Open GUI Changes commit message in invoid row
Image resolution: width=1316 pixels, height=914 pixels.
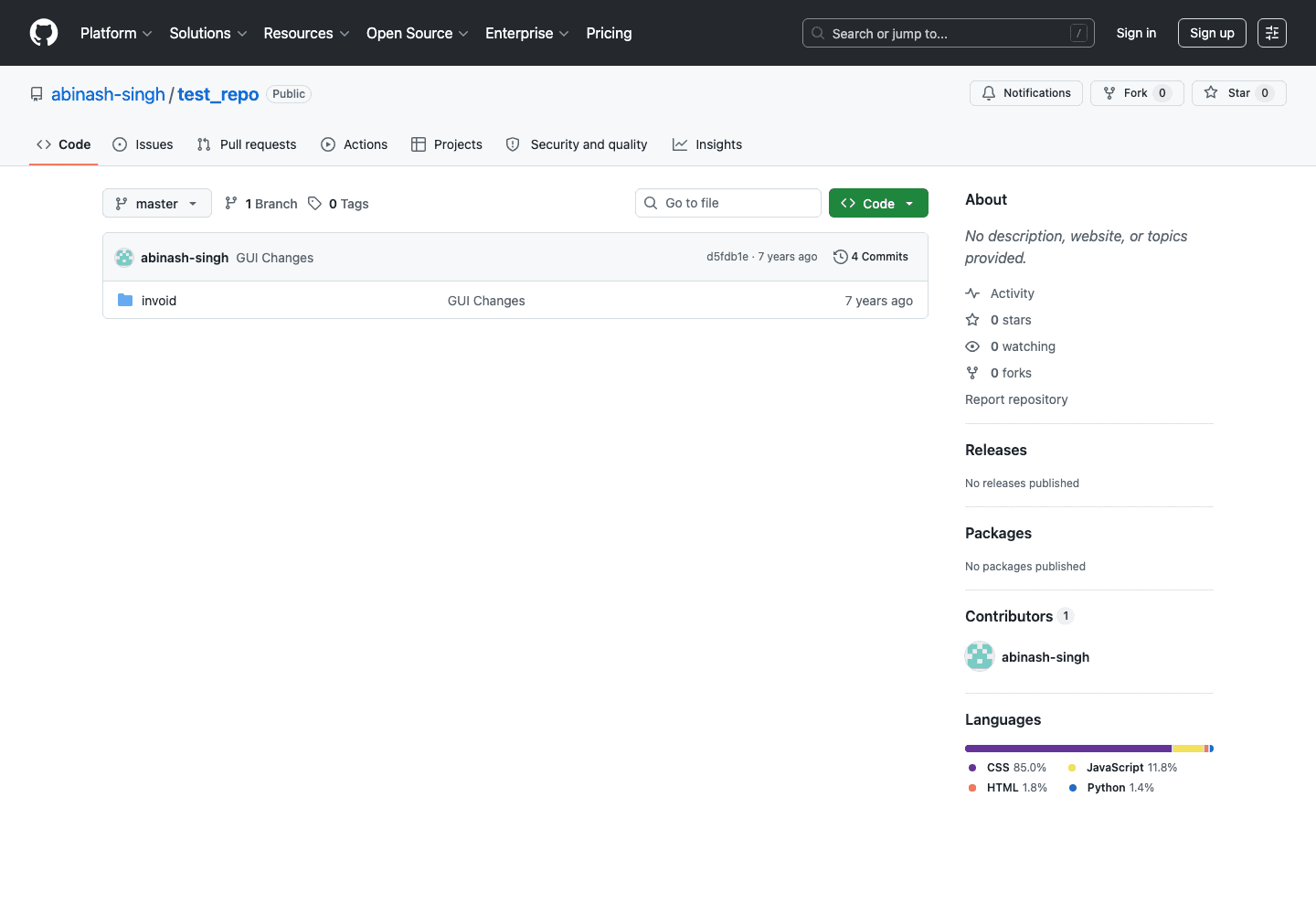(486, 301)
